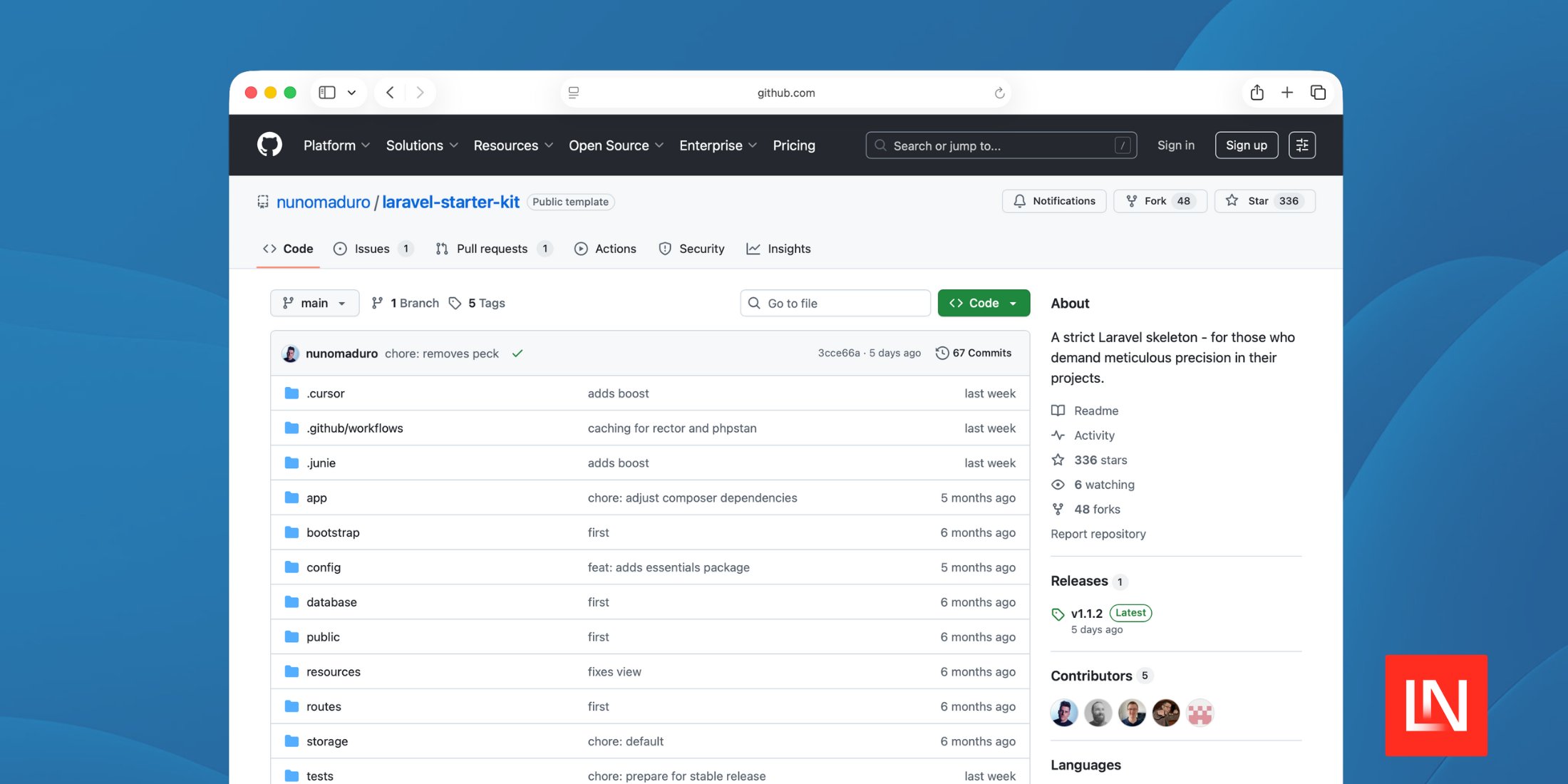Expand the Platform navigation menu
1568x784 pixels.
click(336, 145)
